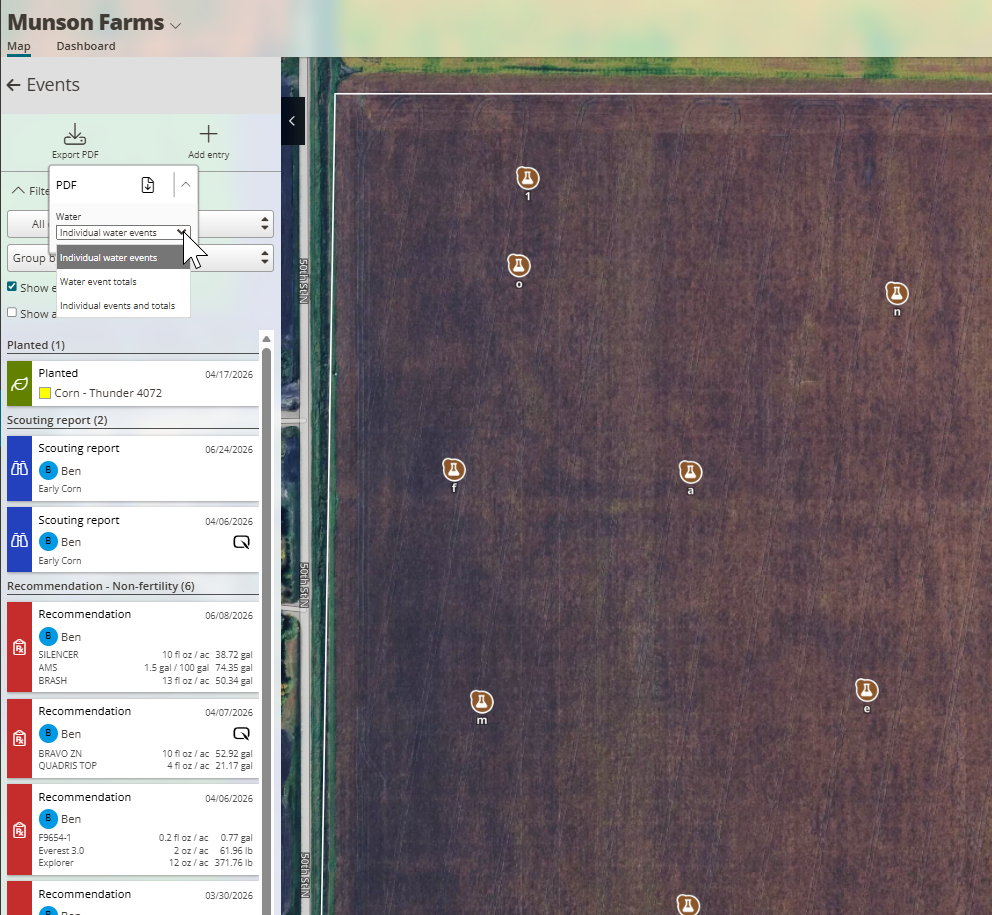
Task: Click Ben avatar on 06/24/2026 scouting report
Action: (x=48, y=470)
